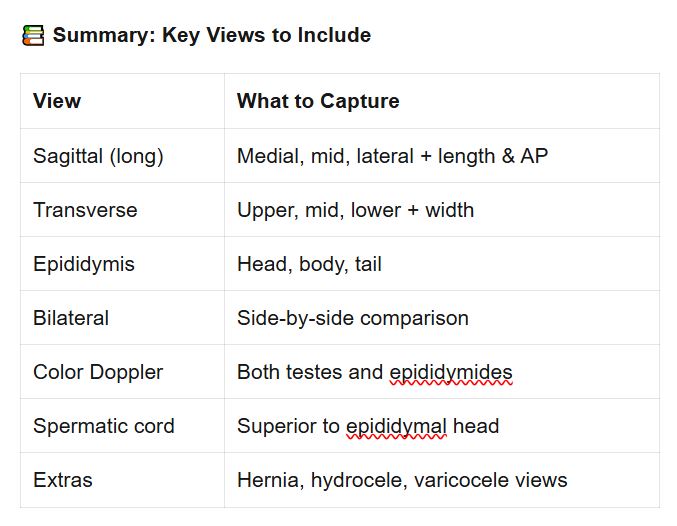Click the misspelled word epididymides
The height and width of the screenshot is (526, 677).
[451, 373]
